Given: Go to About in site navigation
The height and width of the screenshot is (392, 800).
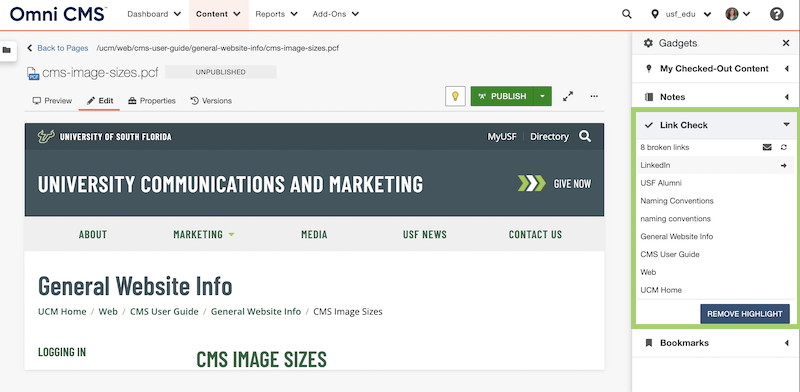Looking at the screenshot, I should pos(93,235).
